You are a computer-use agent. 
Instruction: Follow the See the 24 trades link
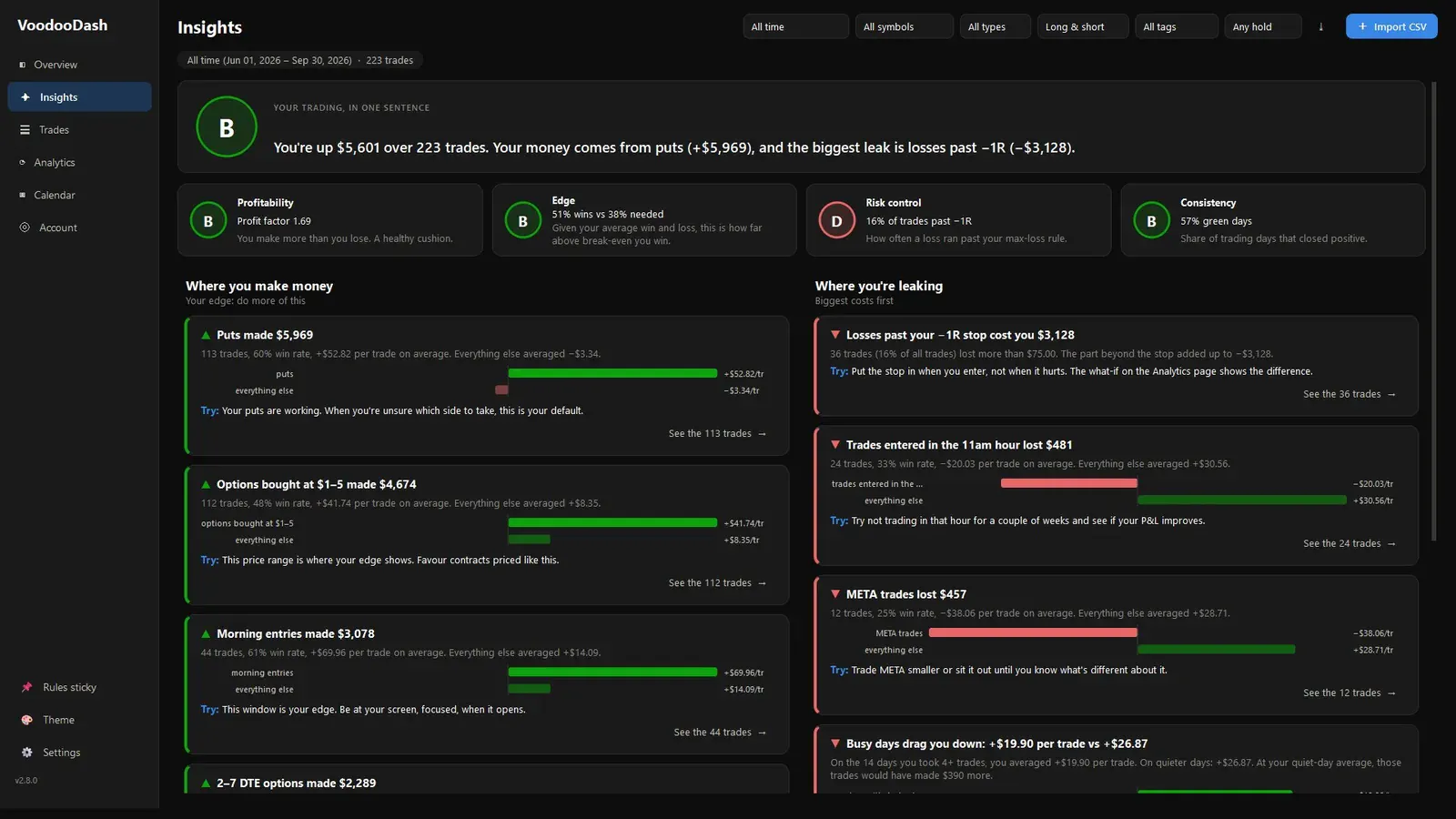1349,544
